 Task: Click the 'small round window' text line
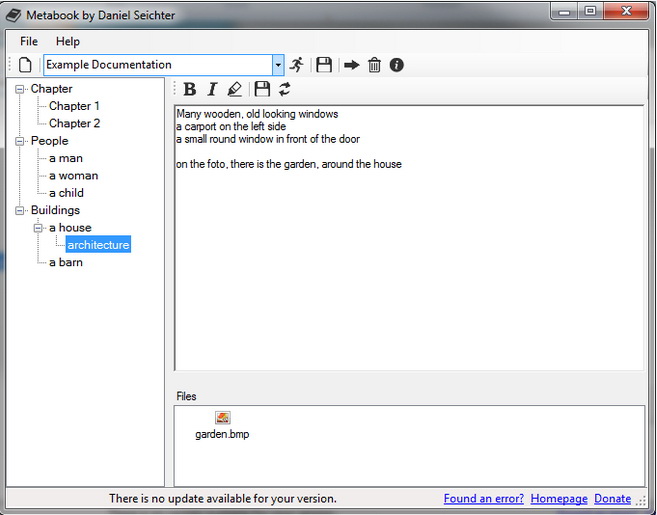coord(268,139)
